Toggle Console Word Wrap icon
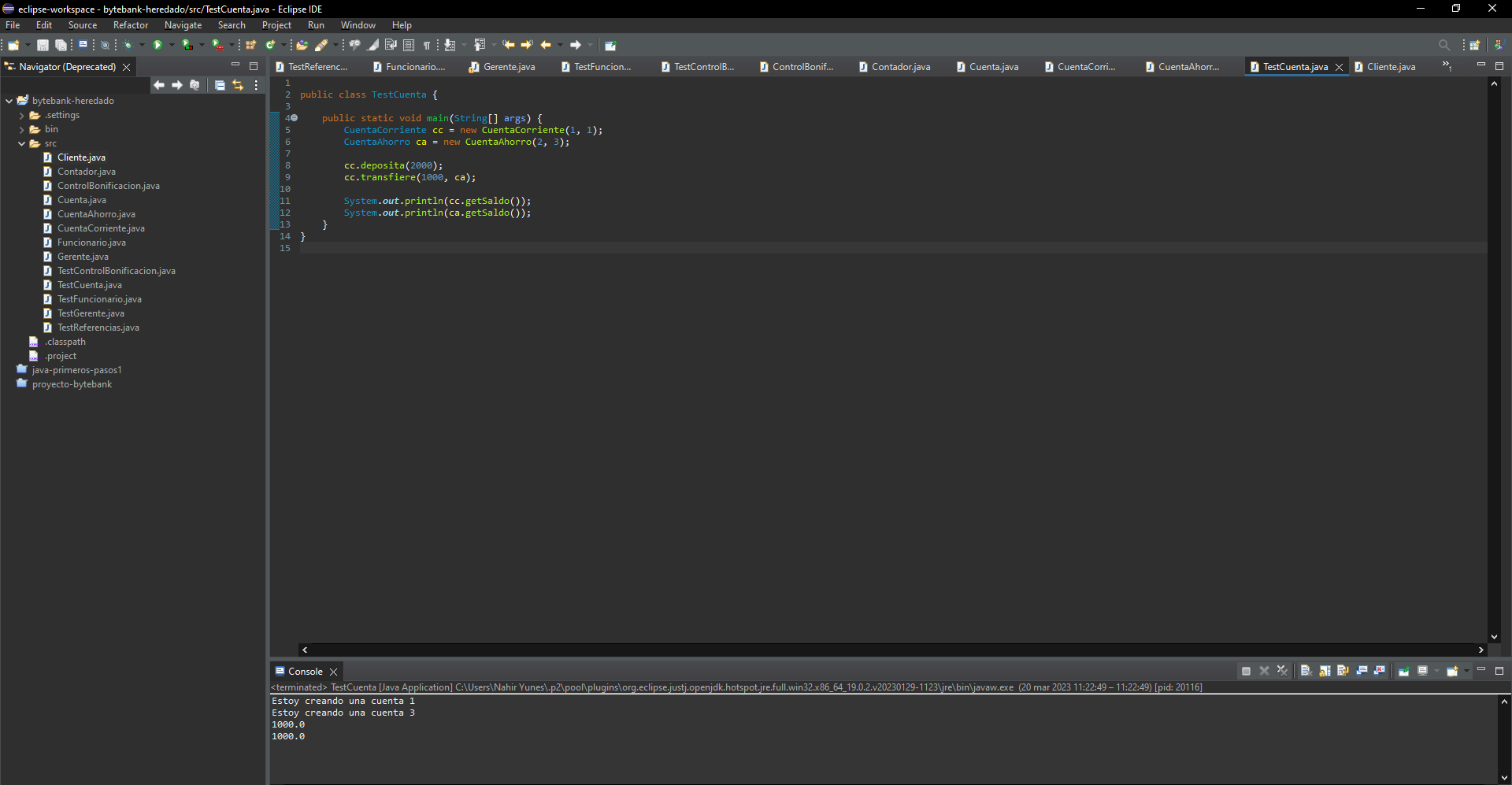This screenshot has height=785, width=1512. click(1343, 671)
